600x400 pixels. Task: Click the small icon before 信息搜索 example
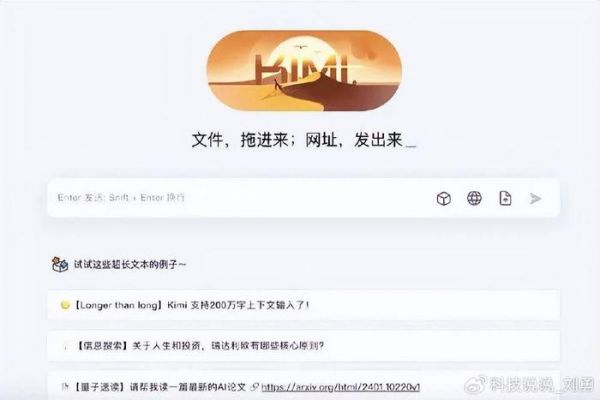(66, 346)
